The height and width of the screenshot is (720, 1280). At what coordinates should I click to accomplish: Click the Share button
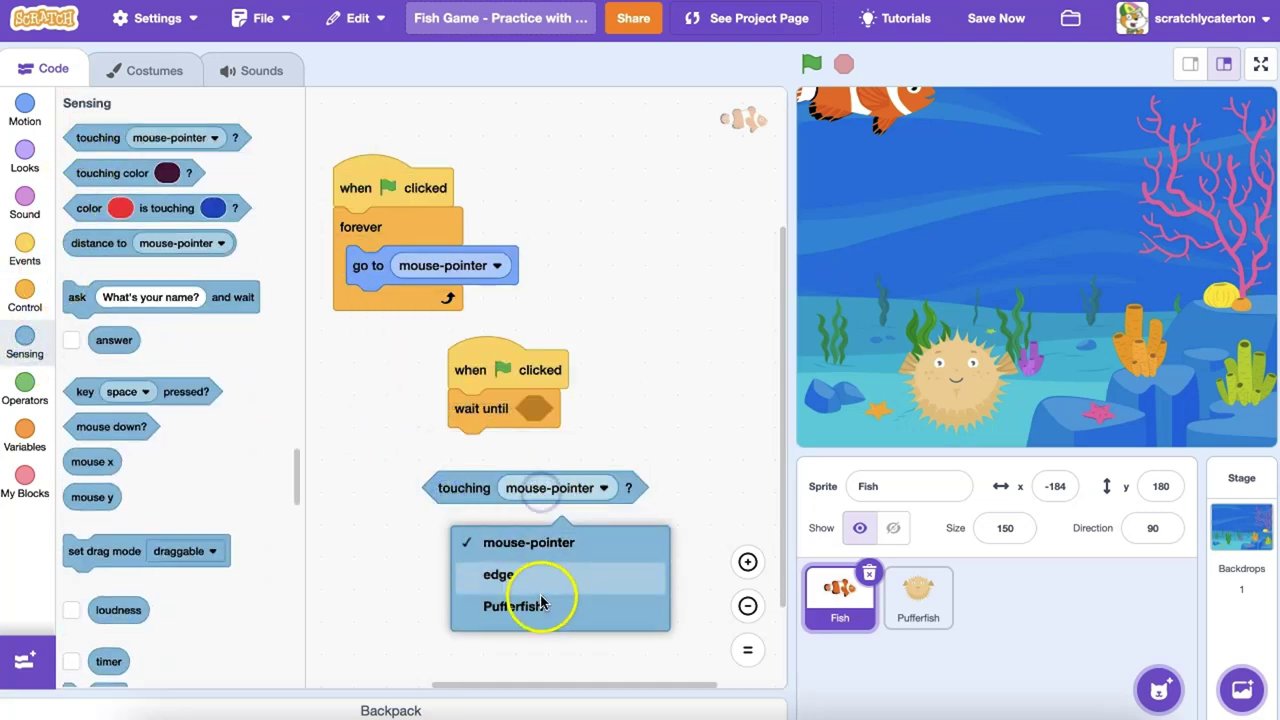pyautogui.click(x=633, y=18)
